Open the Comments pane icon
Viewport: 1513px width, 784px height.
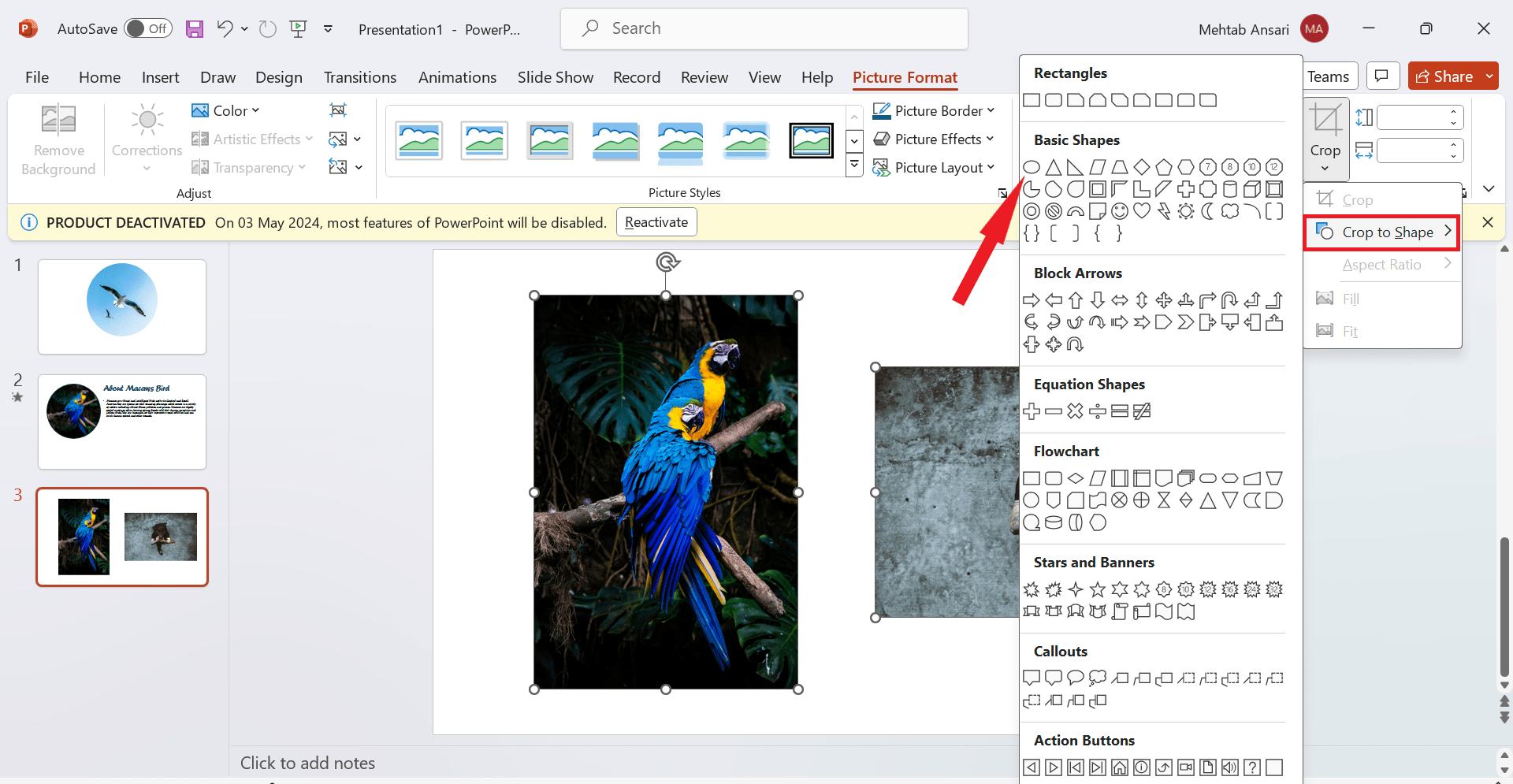[1381, 76]
